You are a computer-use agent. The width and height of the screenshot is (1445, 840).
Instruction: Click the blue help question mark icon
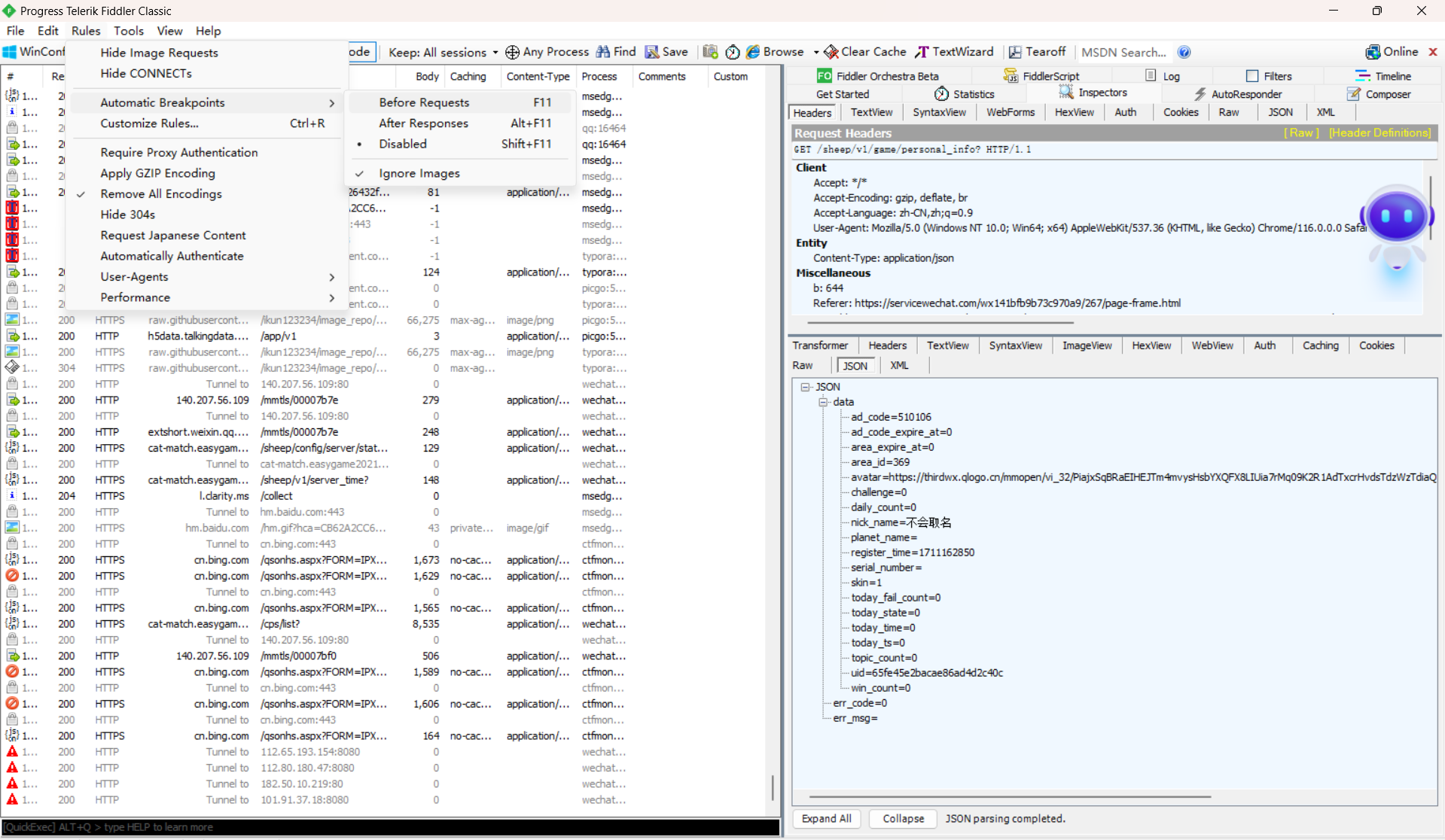point(1184,52)
